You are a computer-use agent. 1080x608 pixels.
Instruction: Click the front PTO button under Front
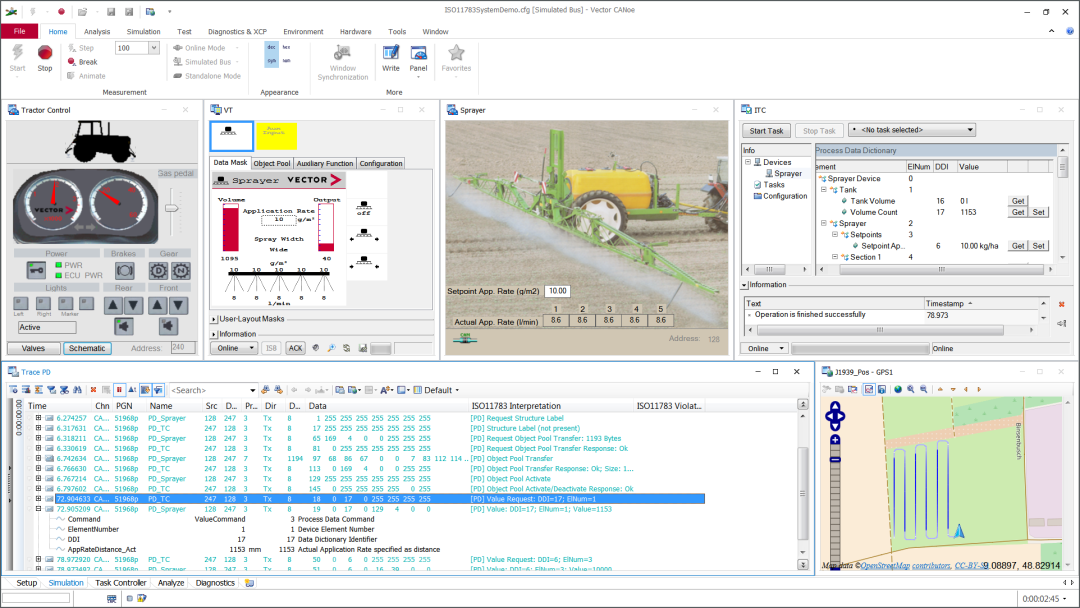tap(168, 326)
